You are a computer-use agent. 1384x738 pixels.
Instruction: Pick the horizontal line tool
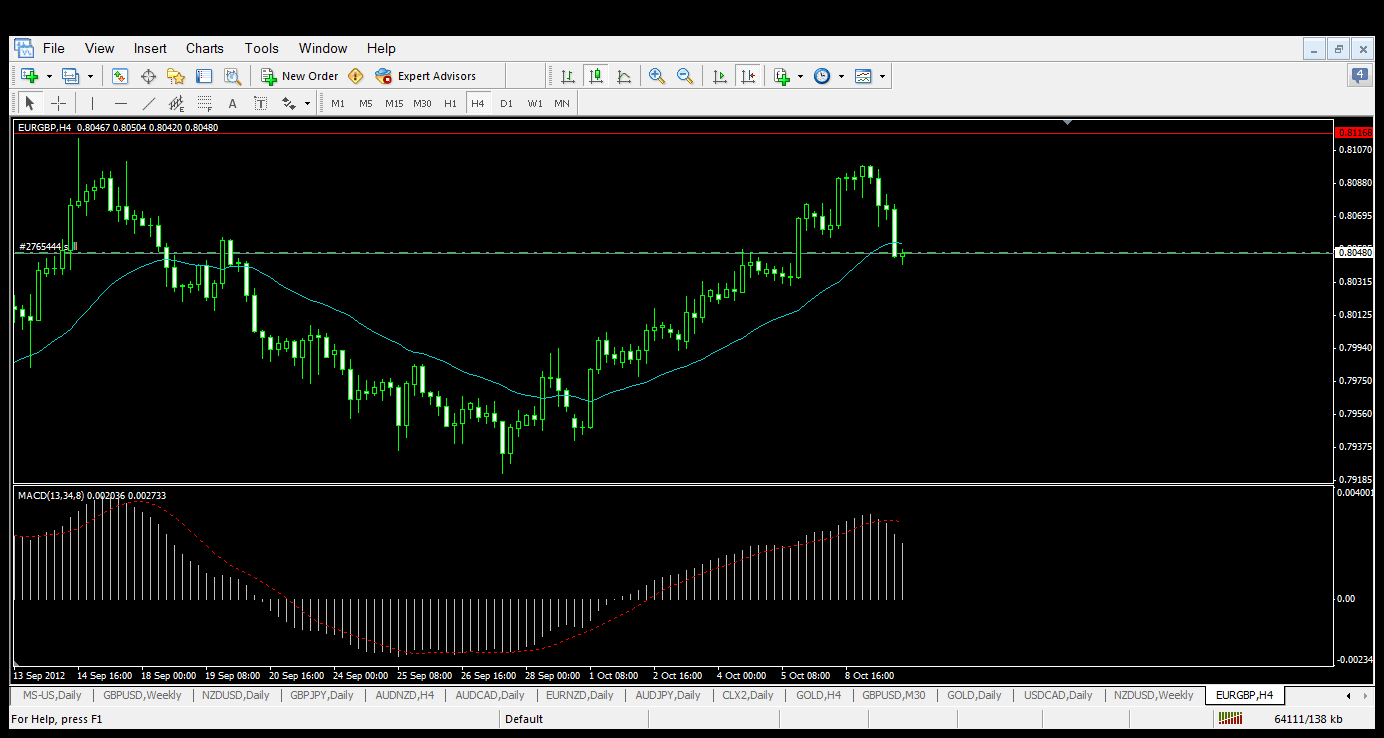(121, 103)
